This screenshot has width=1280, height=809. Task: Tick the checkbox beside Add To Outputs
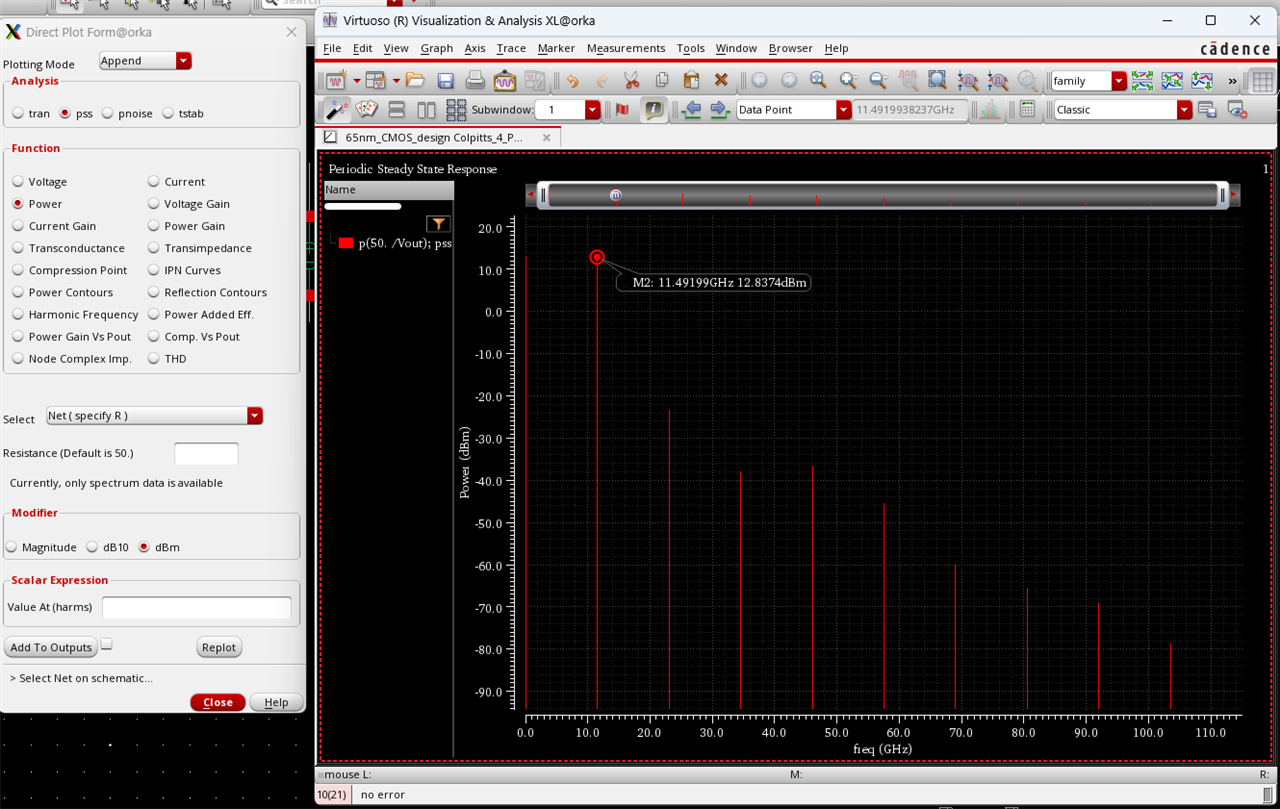[x=107, y=644]
